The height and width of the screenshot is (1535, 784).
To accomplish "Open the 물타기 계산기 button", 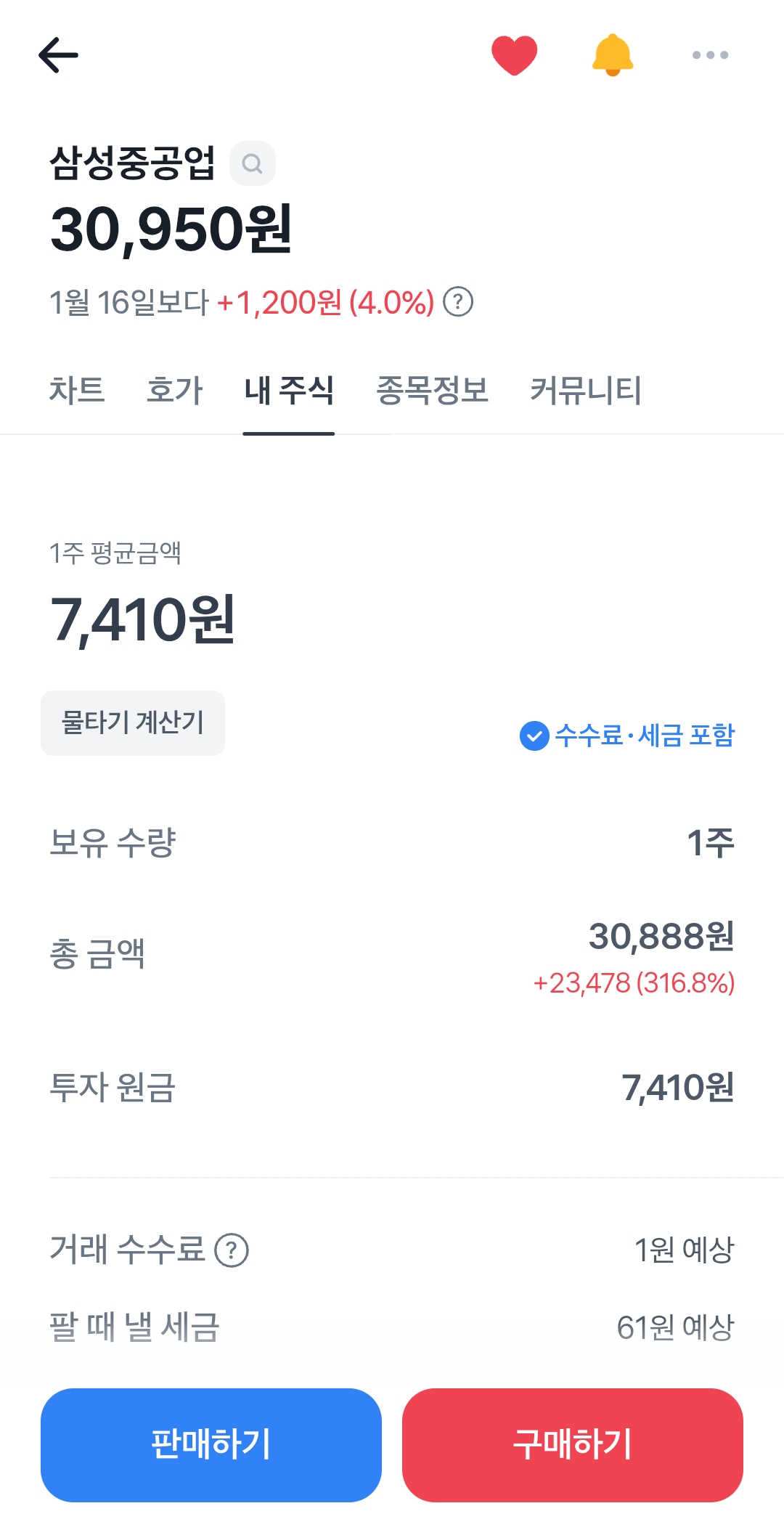I will pos(133,723).
